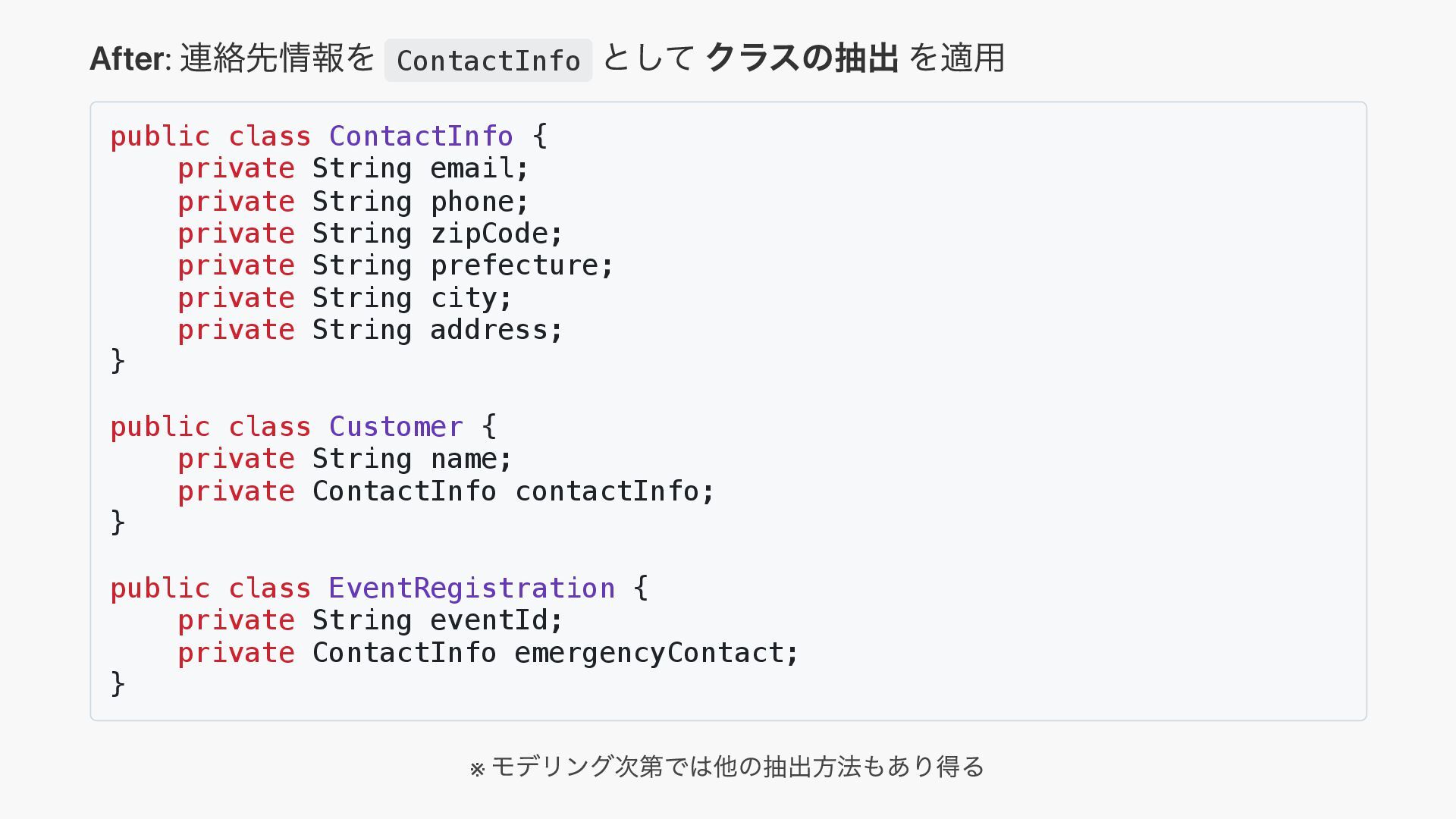Click the ContactInfo class name declaration
Image resolution: width=1456 pixels, height=819 pixels.
[x=421, y=136]
